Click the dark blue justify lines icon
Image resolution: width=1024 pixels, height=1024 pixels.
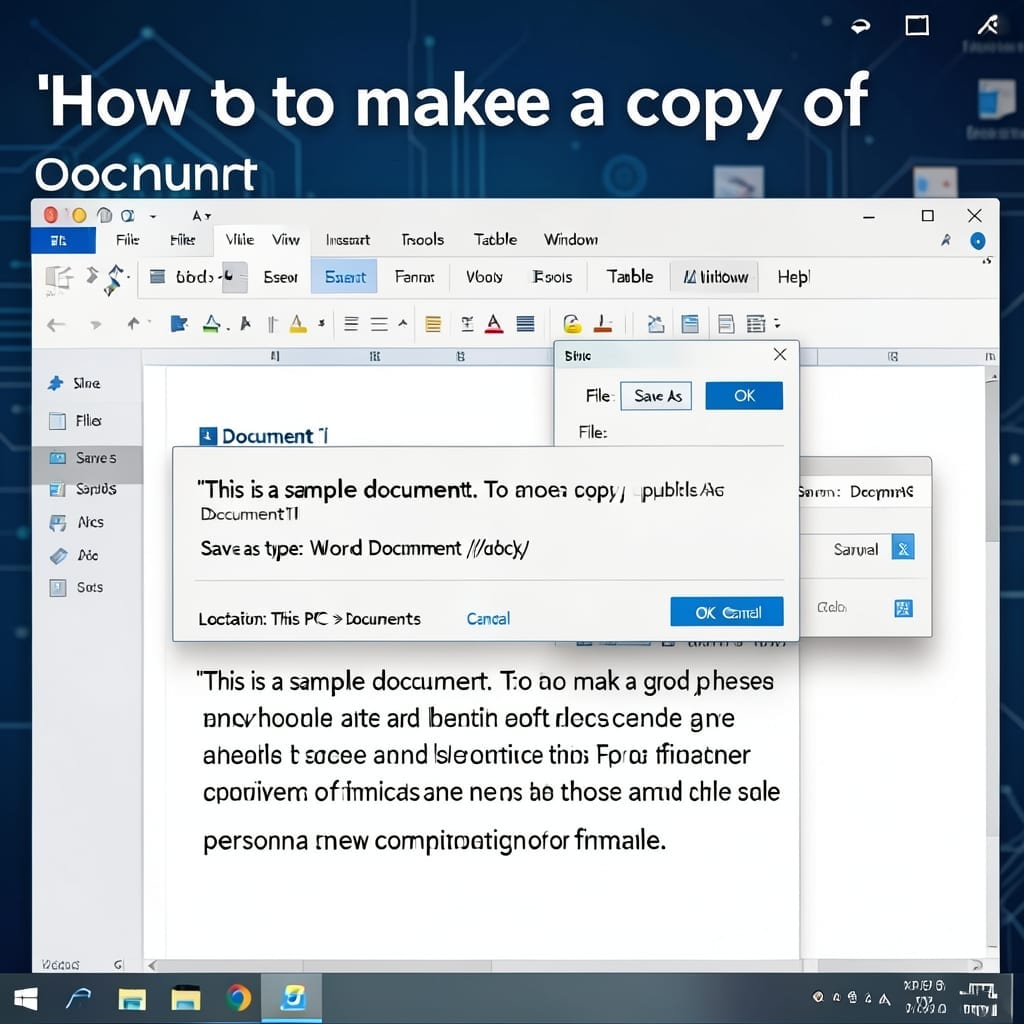coord(526,324)
